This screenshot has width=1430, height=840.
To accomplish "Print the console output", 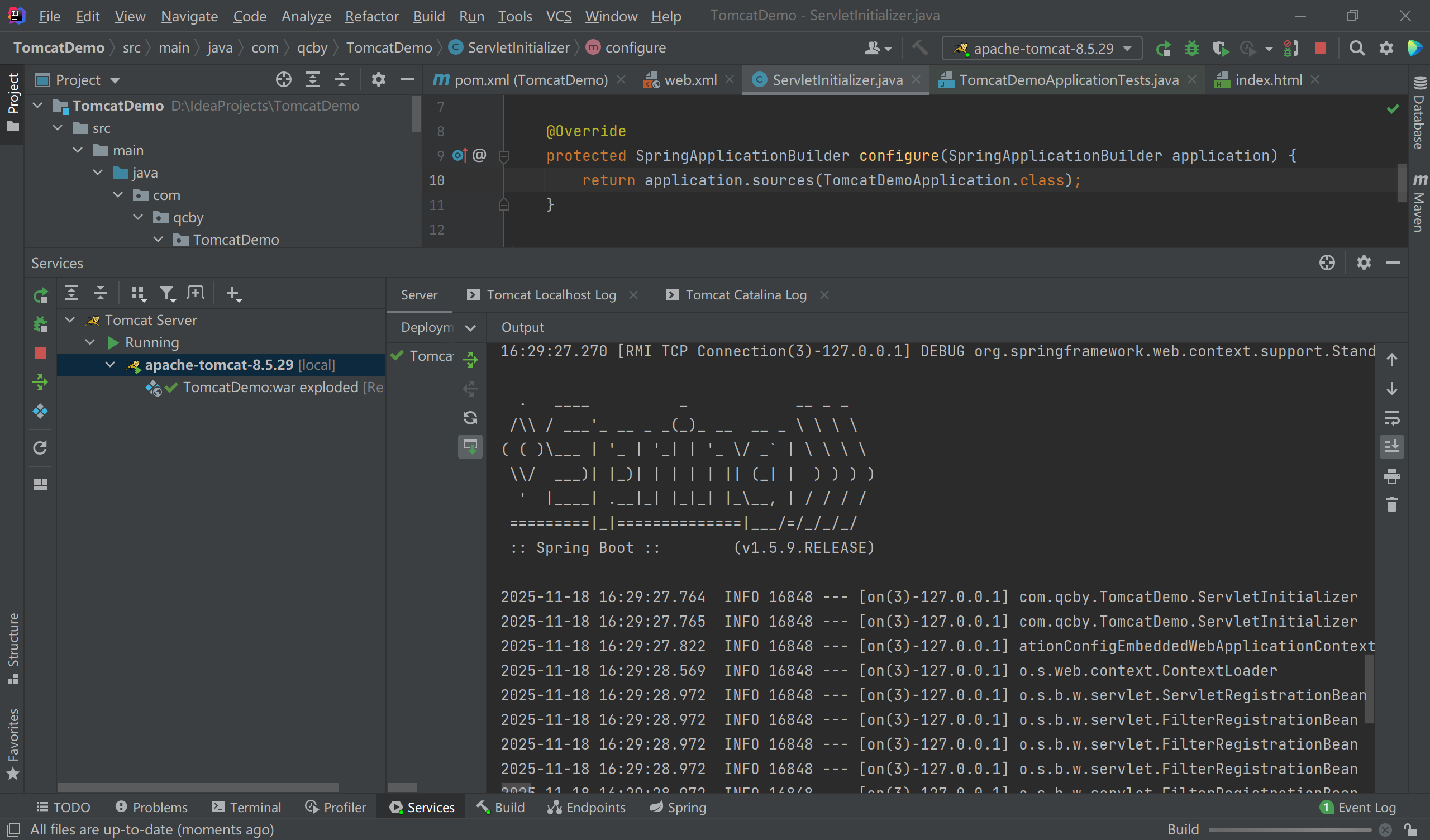I will tap(1391, 476).
